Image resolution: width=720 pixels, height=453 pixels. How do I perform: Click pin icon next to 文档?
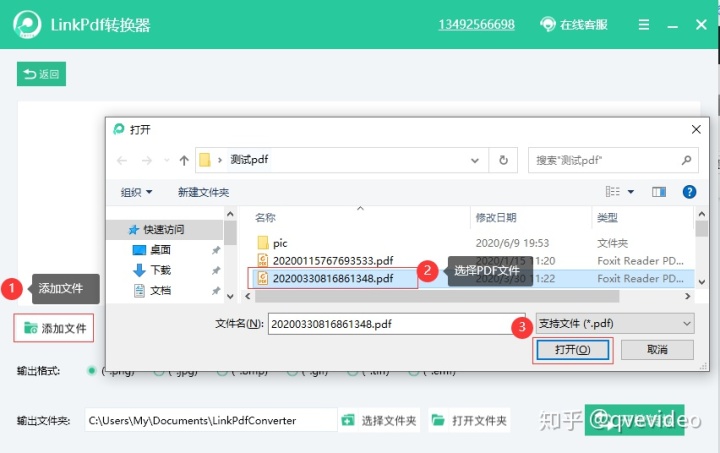[216, 291]
